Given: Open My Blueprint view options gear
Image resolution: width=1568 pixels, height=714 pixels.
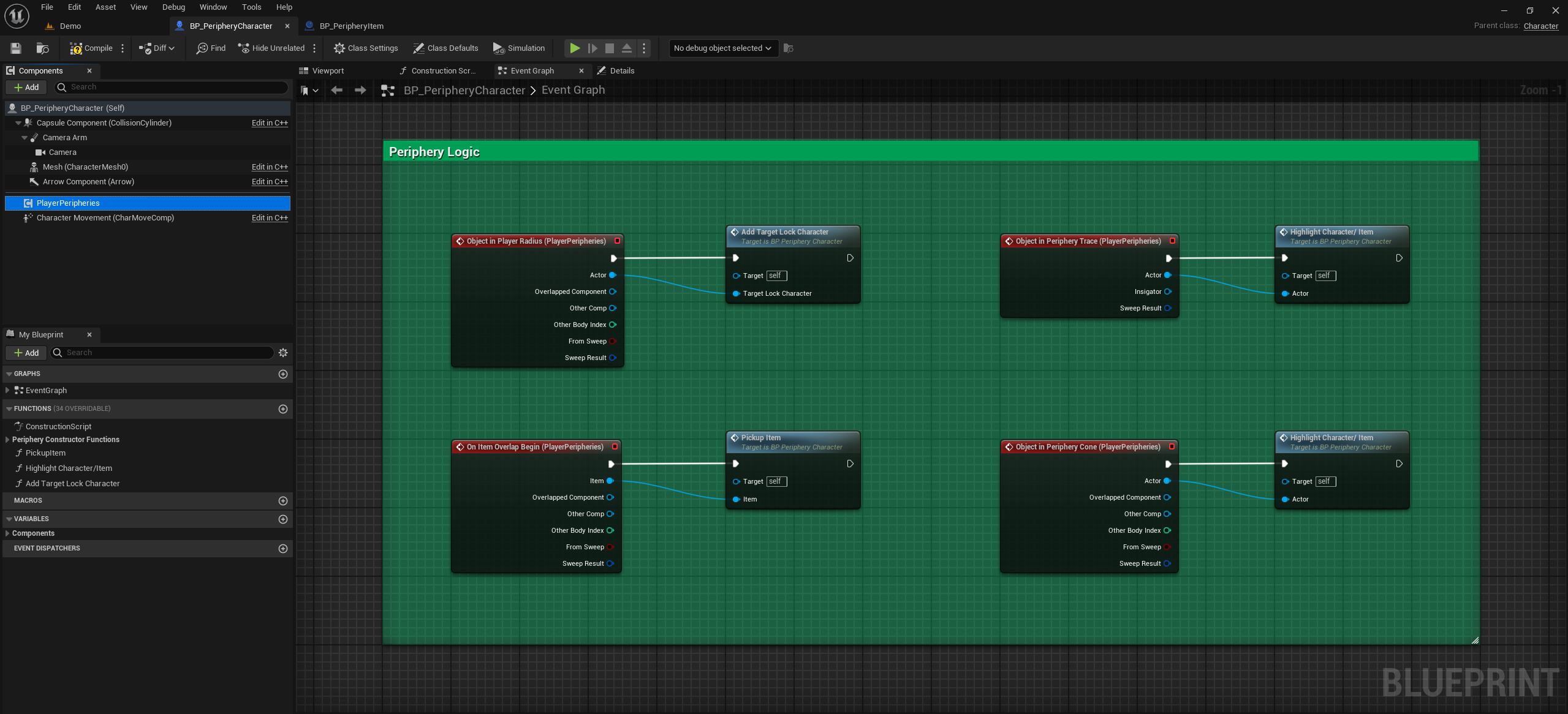Looking at the screenshot, I should click(283, 353).
